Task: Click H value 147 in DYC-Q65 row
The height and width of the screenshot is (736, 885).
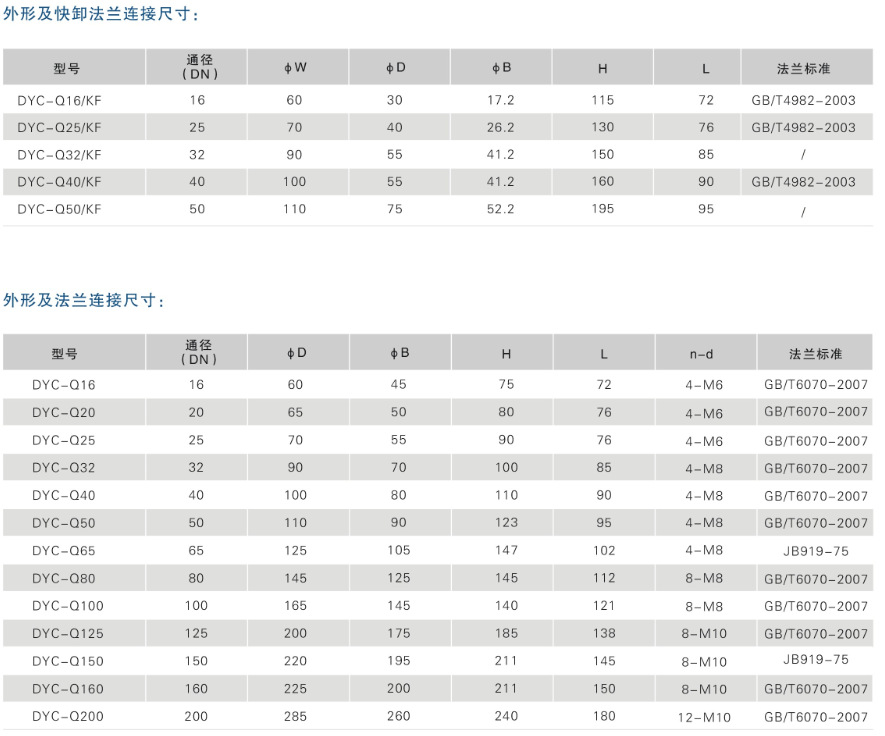Action: click(x=506, y=550)
